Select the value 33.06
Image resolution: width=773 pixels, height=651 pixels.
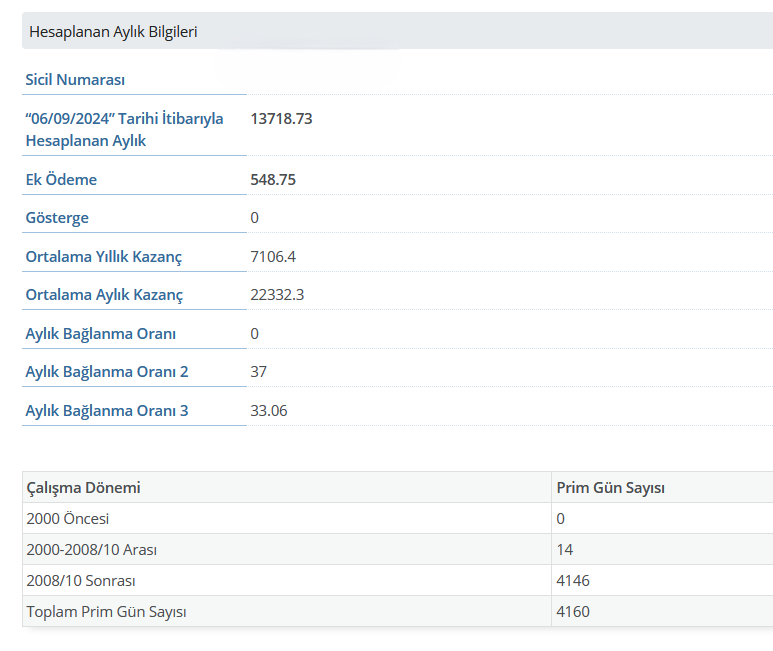269,411
